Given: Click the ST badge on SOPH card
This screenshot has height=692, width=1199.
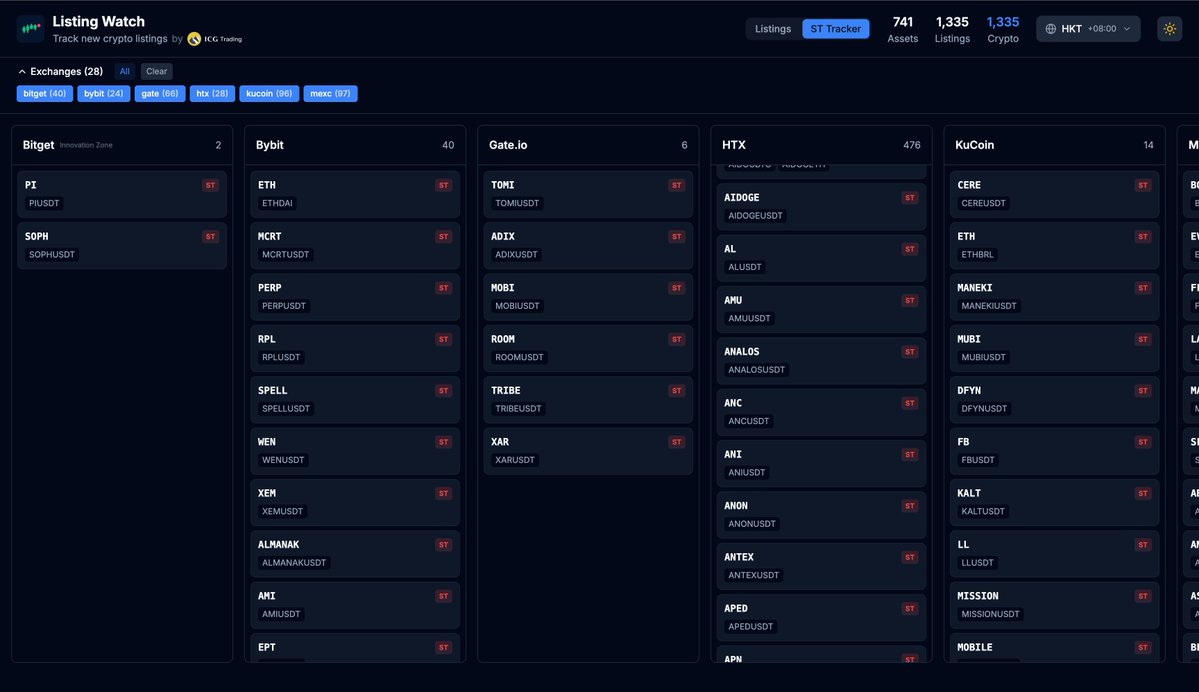Looking at the screenshot, I should tap(210, 236).
